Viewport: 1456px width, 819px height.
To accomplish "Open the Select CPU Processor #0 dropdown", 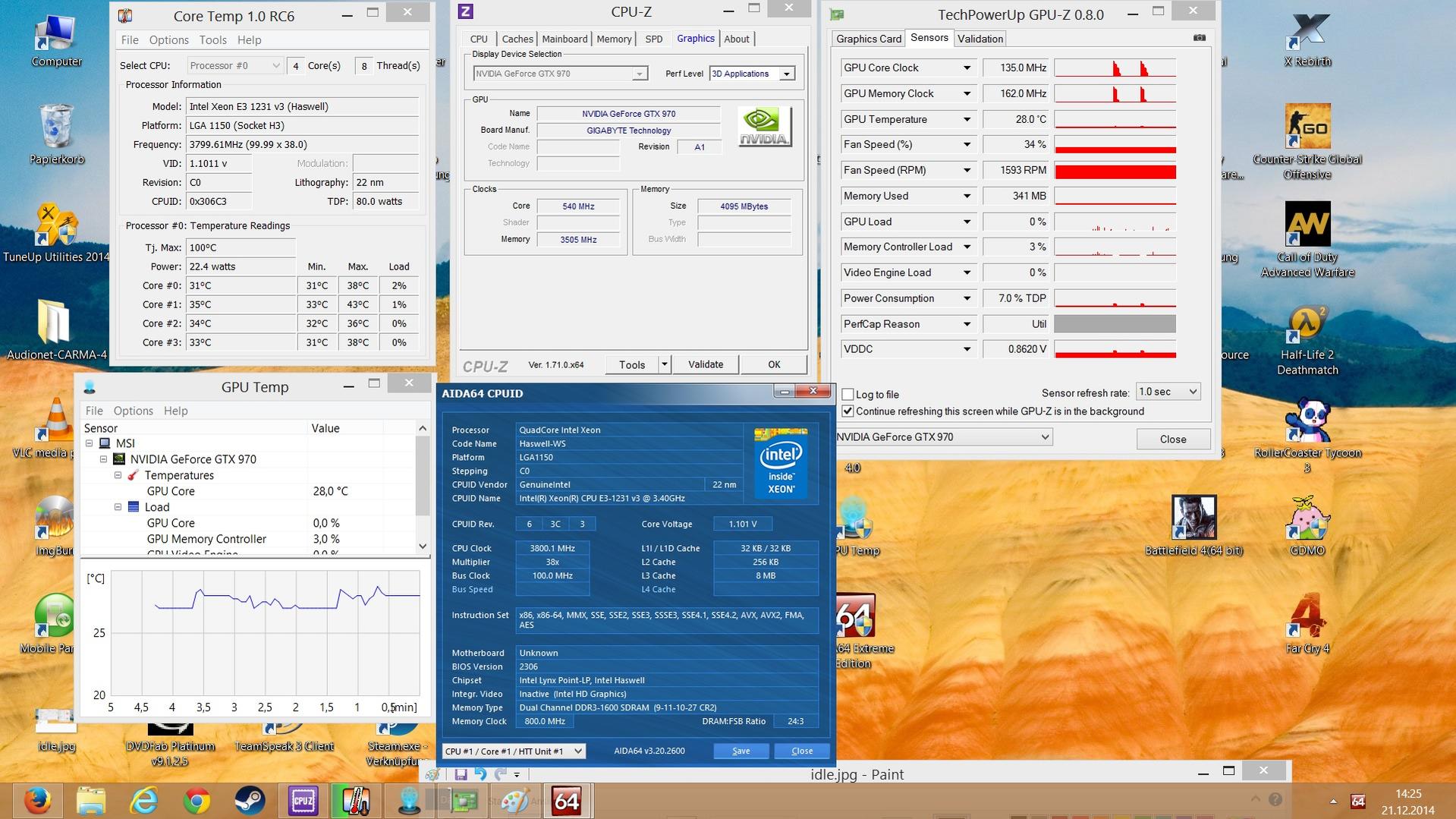I will pyautogui.click(x=234, y=66).
